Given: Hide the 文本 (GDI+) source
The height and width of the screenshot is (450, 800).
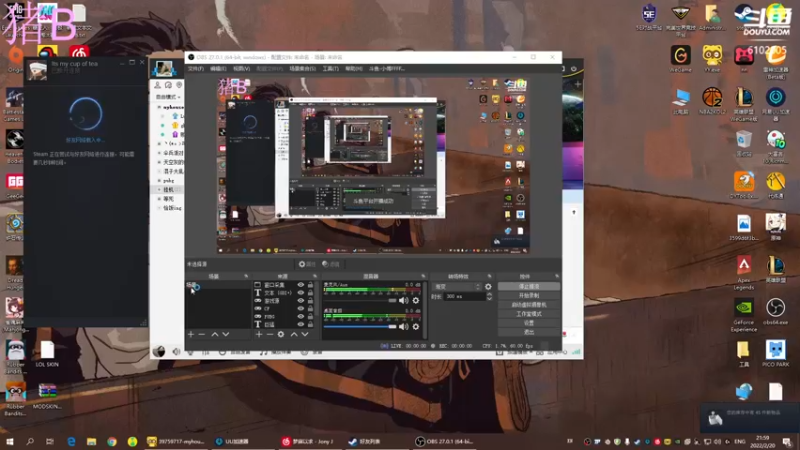Looking at the screenshot, I should click(x=301, y=293).
